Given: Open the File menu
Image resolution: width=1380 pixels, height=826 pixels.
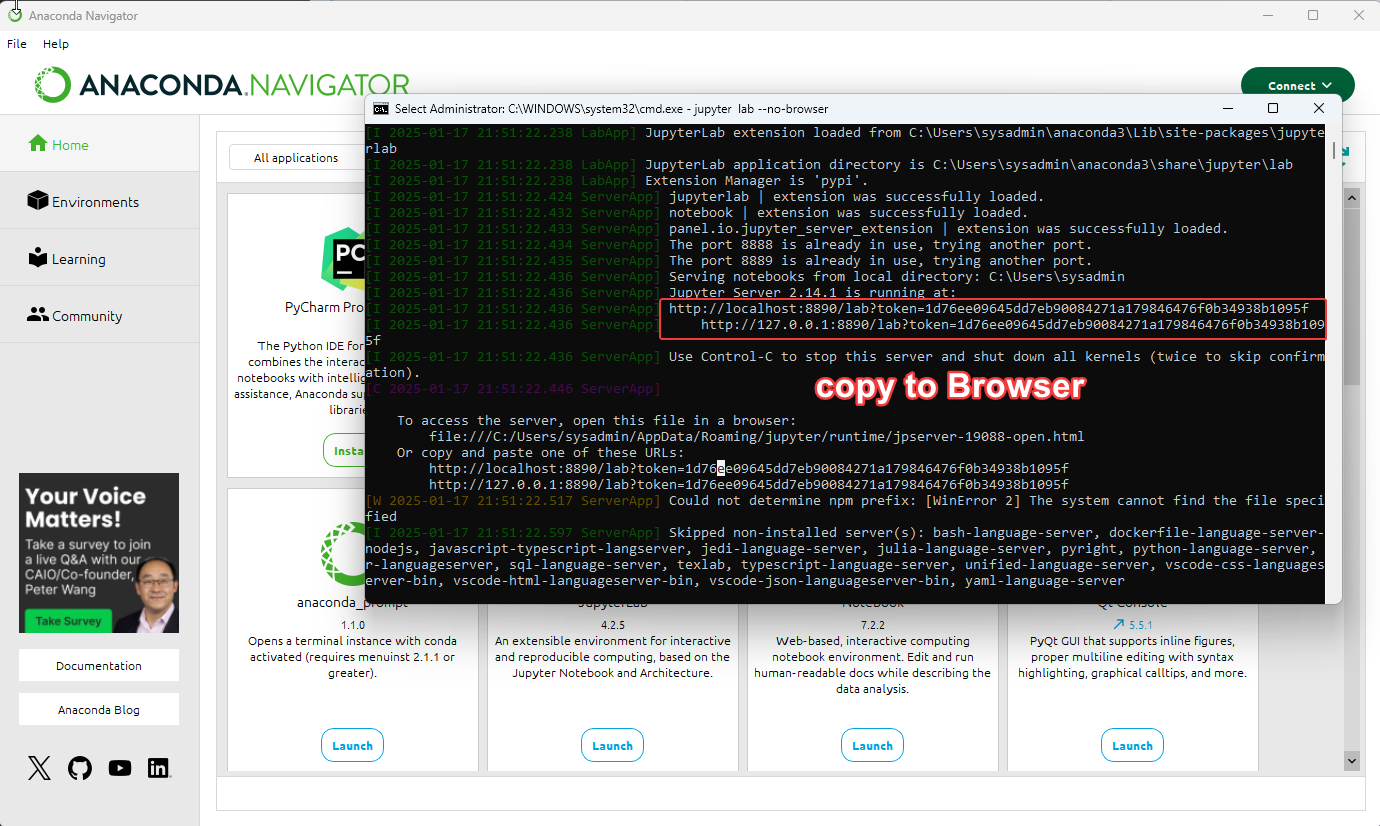Looking at the screenshot, I should (17, 44).
